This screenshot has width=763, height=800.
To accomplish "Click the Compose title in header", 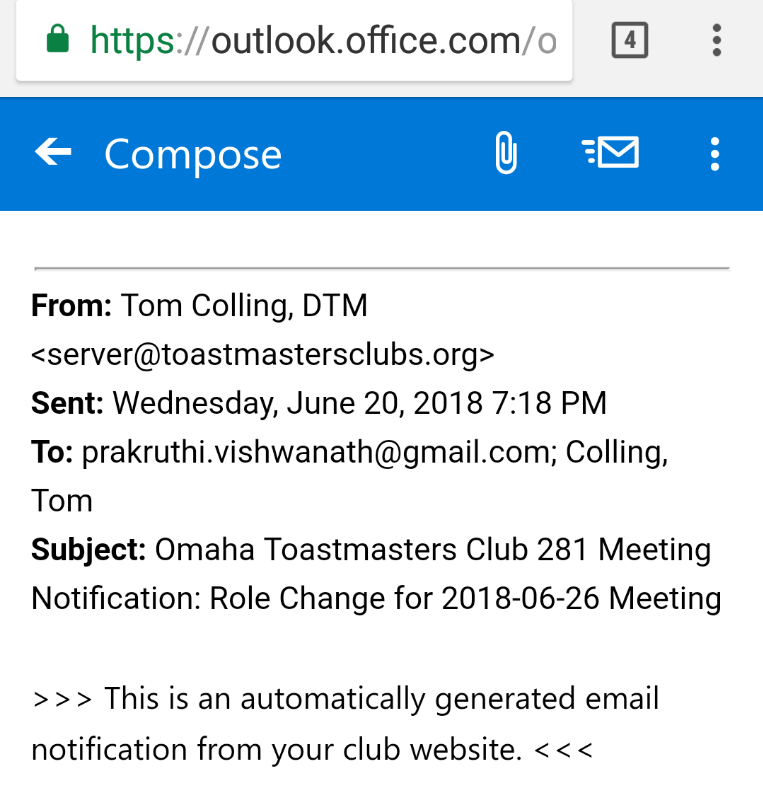I will click(193, 155).
